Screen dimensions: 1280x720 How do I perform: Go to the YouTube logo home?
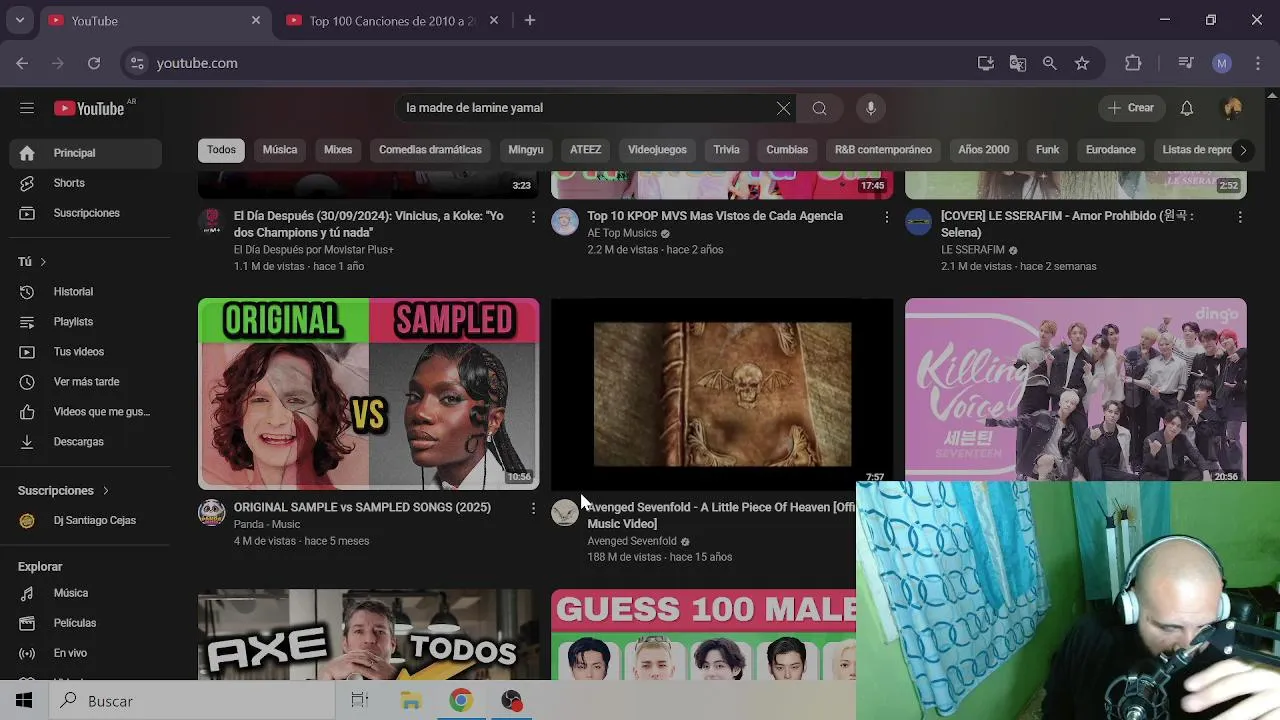pyautogui.click(x=89, y=108)
